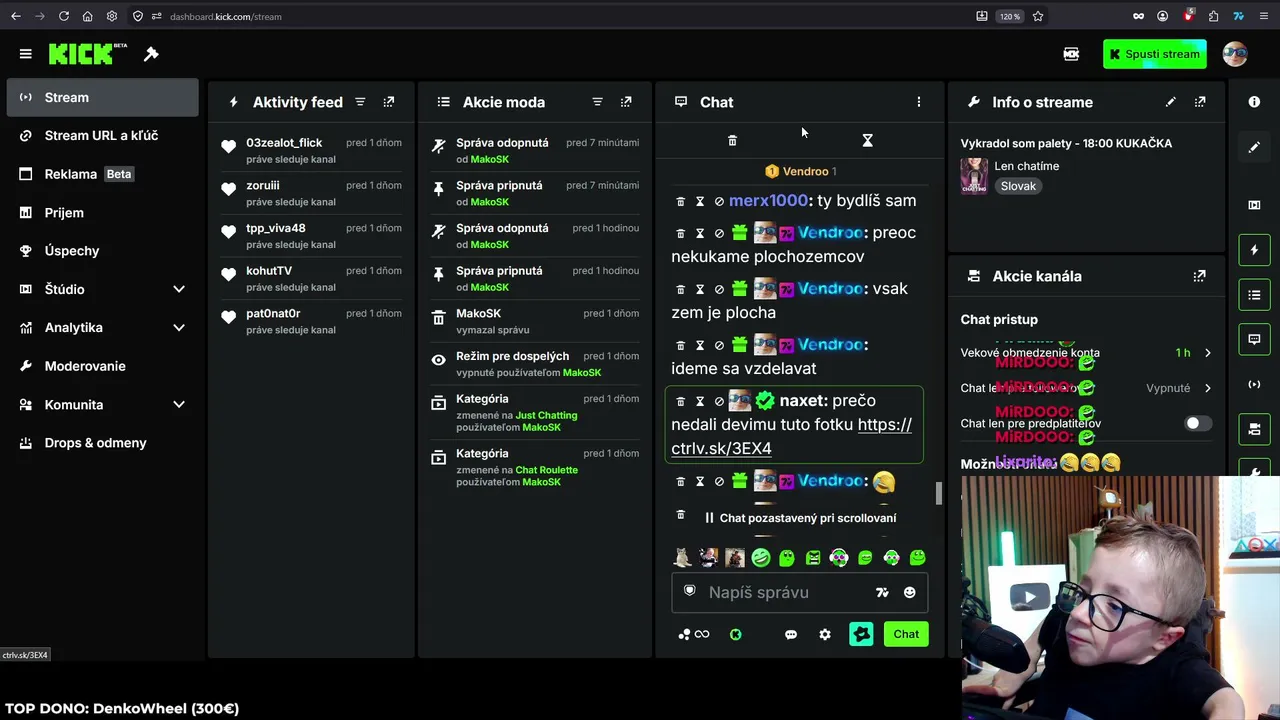Click the speech bubble icon below chat input
This screenshot has width=1280, height=720.
(791, 634)
